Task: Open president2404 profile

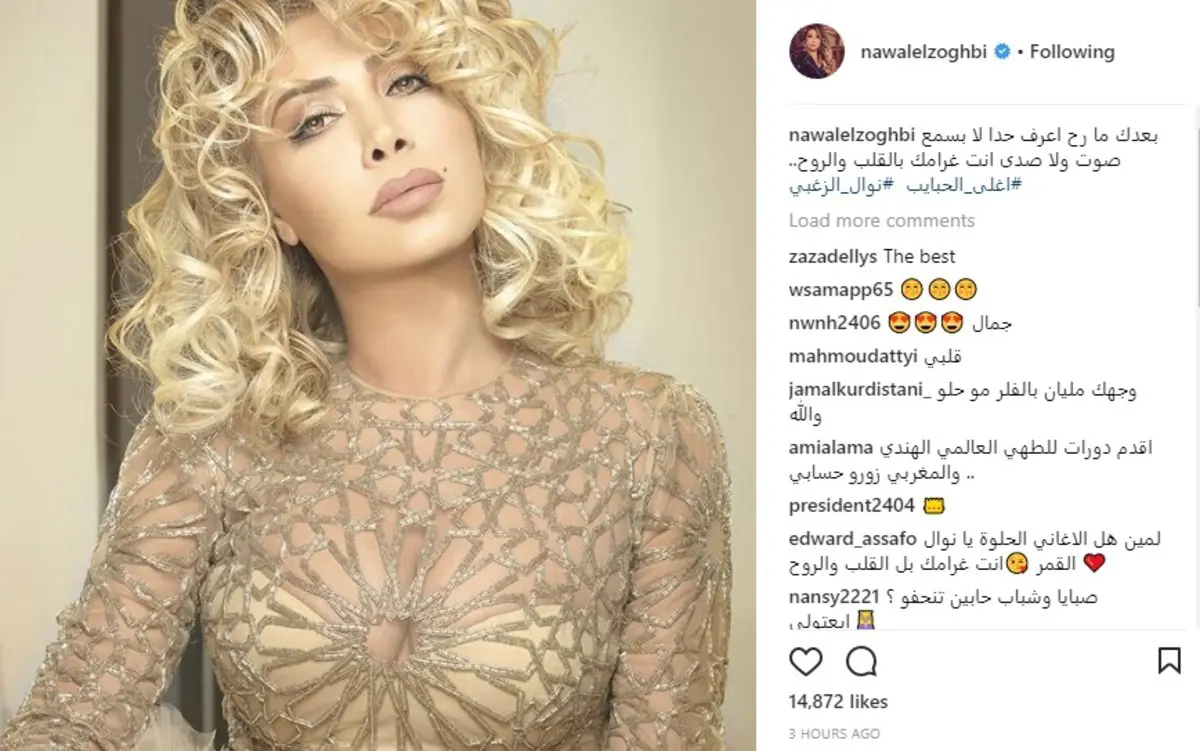Action: pyautogui.click(x=842, y=504)
